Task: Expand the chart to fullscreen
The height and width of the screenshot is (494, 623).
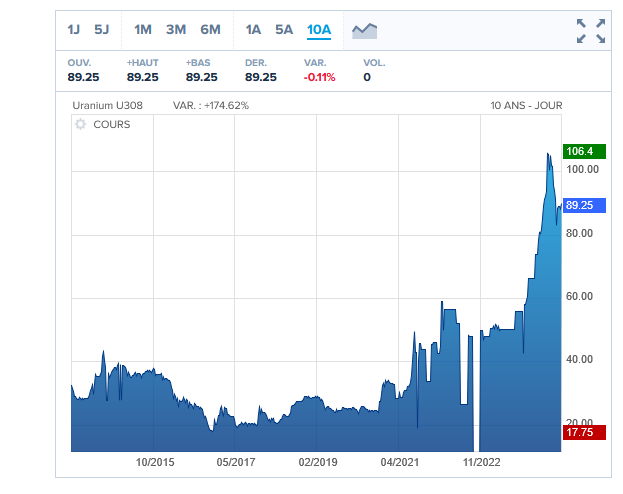Action: (591, 31)
